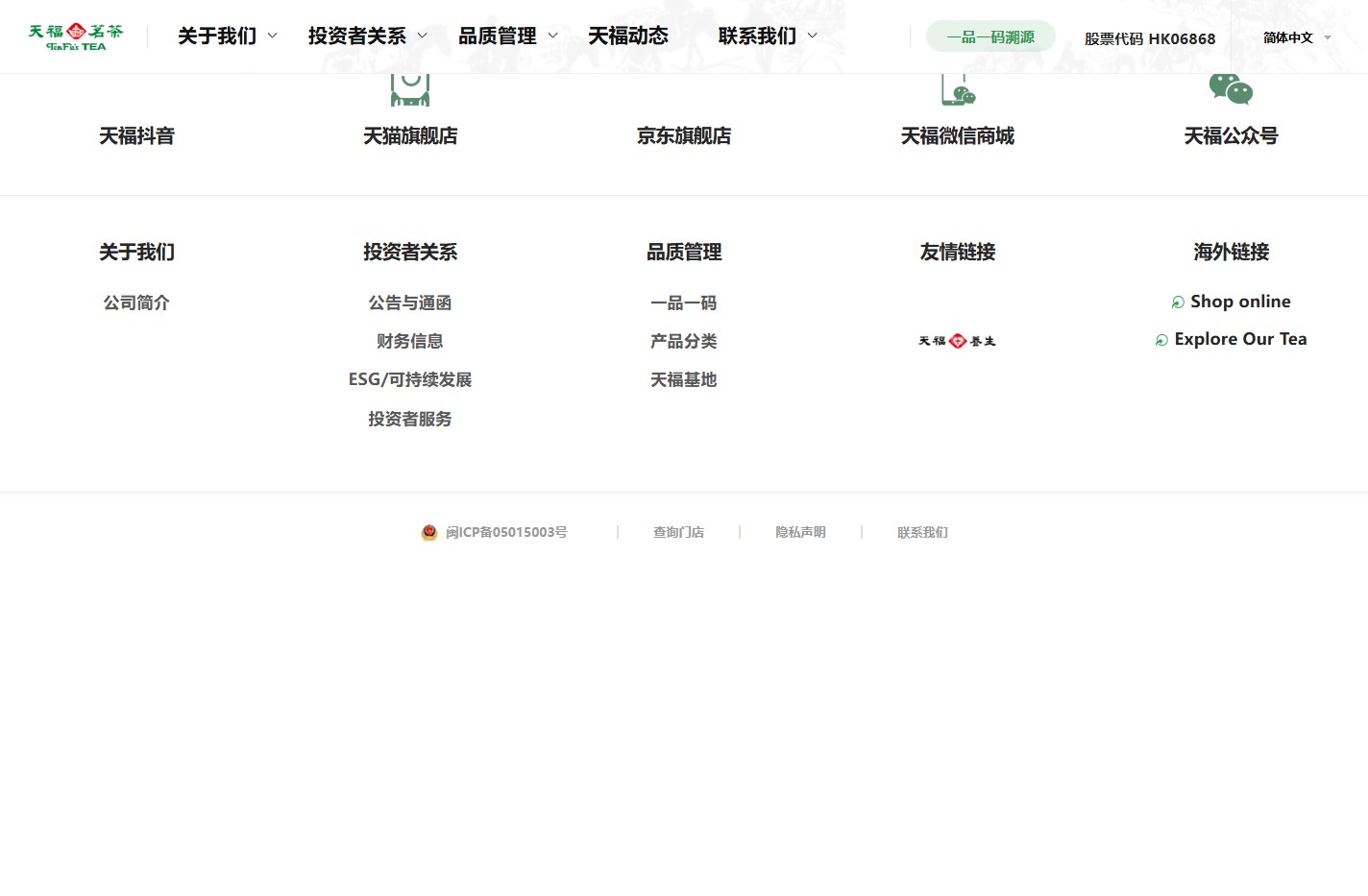Screen dimensions: 1368x896
Task: Expand the 品质管理 nav chevron
Action: (x=552, y=36)
